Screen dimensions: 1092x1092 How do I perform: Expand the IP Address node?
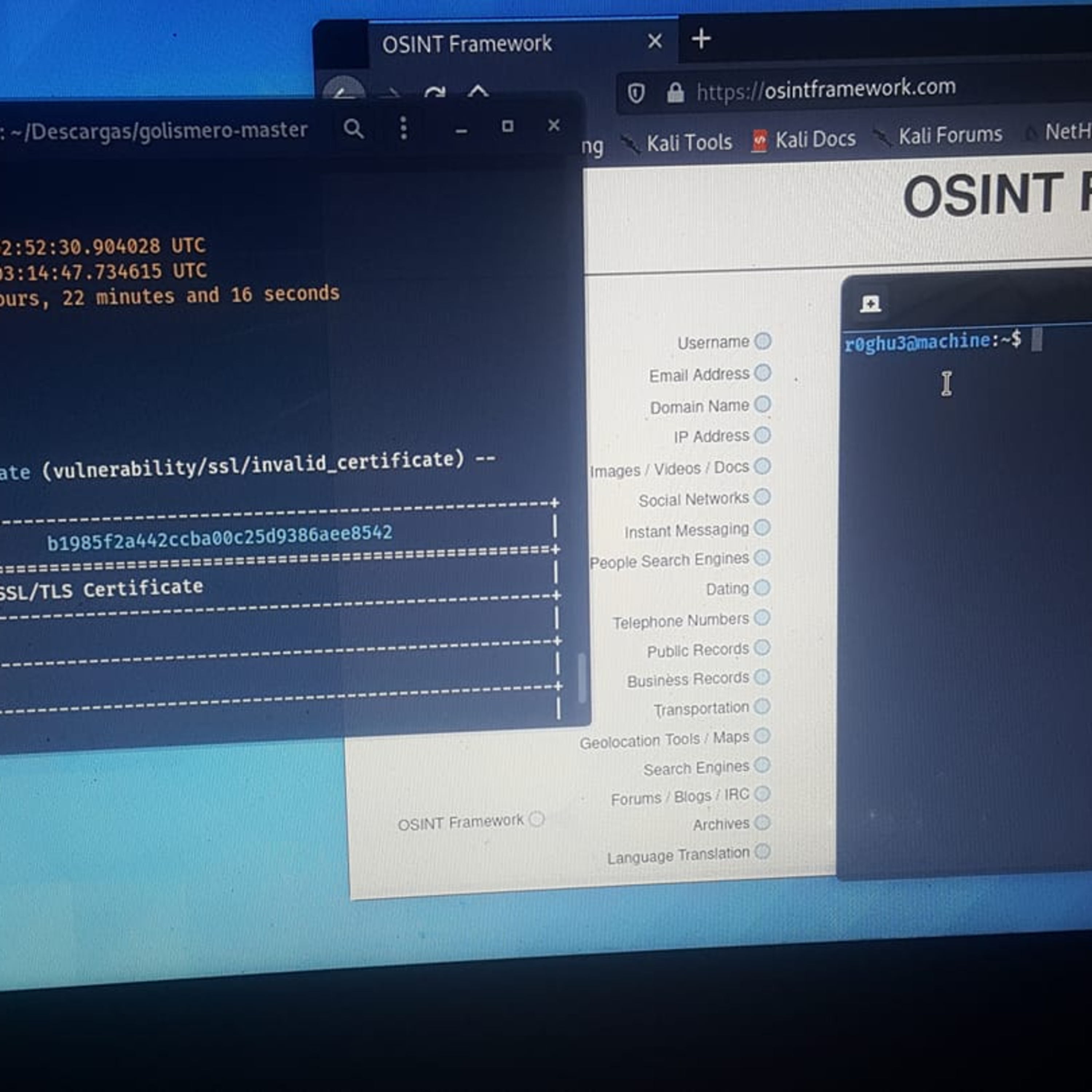(763, 435)
